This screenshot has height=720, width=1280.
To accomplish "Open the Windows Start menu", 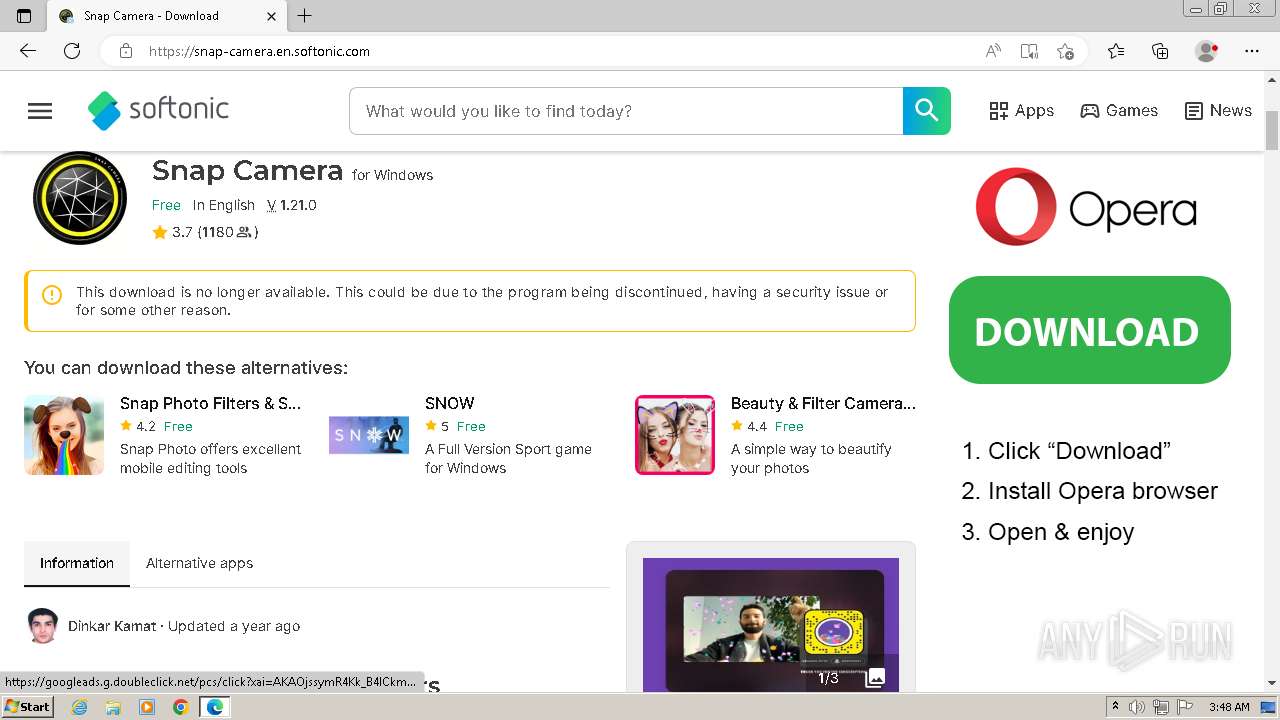I will (x=28, y=707).
